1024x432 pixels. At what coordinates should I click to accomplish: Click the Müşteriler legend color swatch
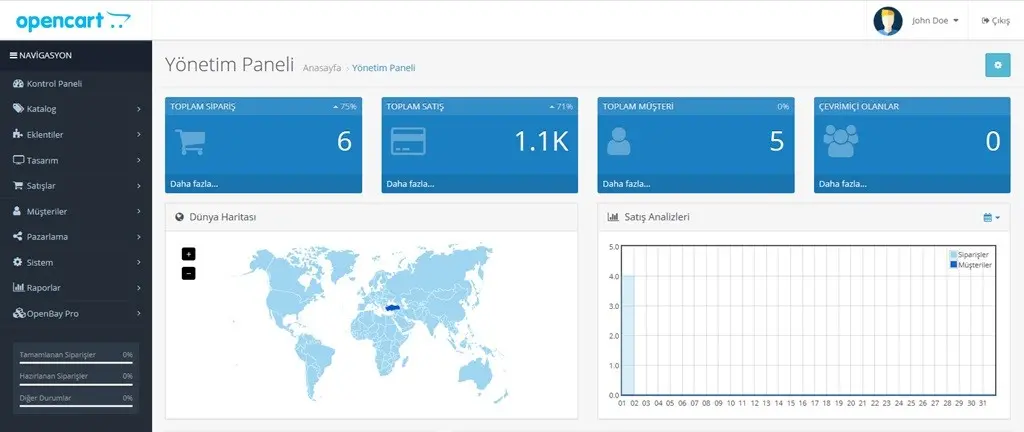click(953, 264)
